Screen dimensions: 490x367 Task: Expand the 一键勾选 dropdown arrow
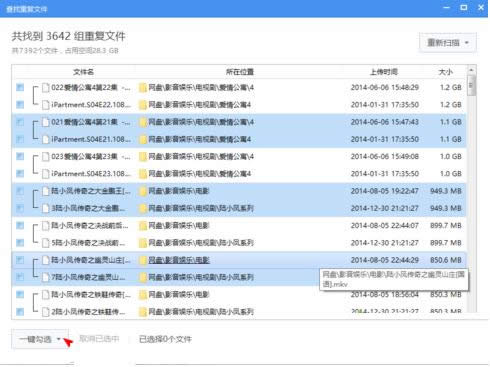click(59, 339)
